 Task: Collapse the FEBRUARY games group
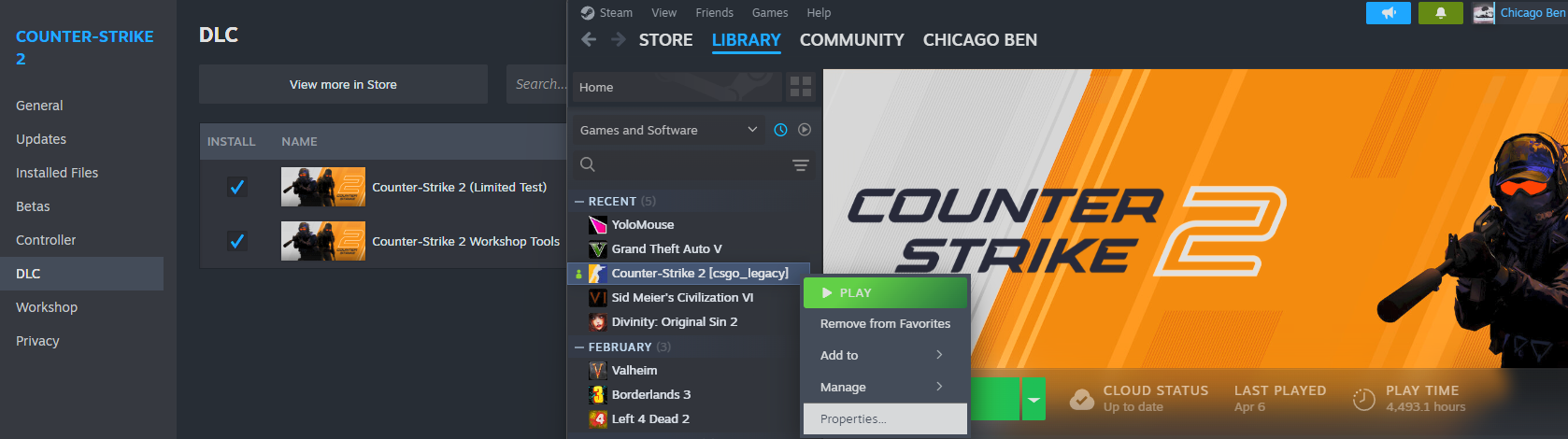click(x=579, y=347)
